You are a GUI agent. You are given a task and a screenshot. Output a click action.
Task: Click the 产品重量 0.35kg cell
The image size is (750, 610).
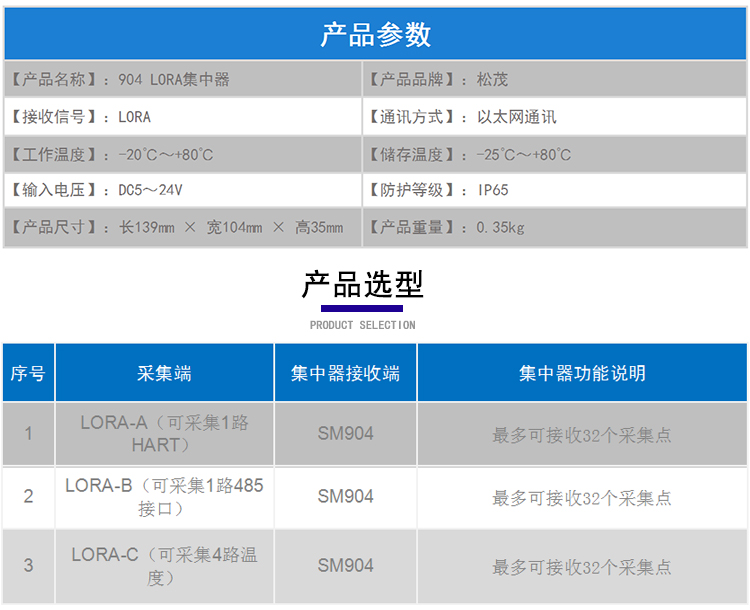[x=554, y=228]
